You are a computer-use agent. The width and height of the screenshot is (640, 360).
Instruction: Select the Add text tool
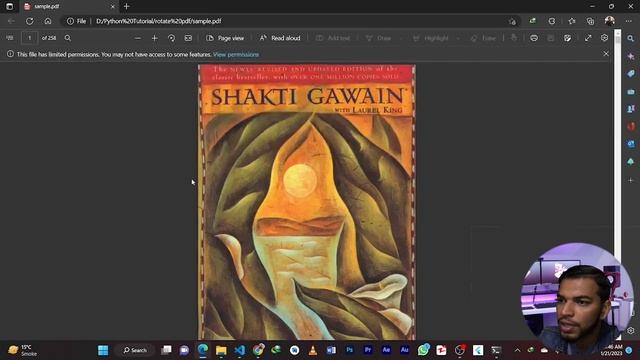[x=333, y=38]
